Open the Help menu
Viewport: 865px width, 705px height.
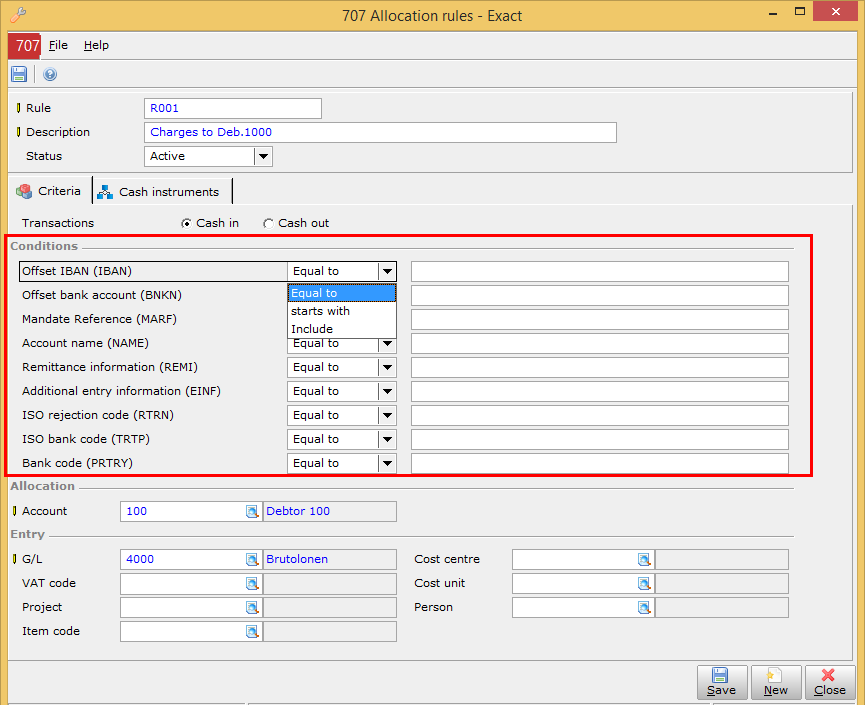coord(96,45)
